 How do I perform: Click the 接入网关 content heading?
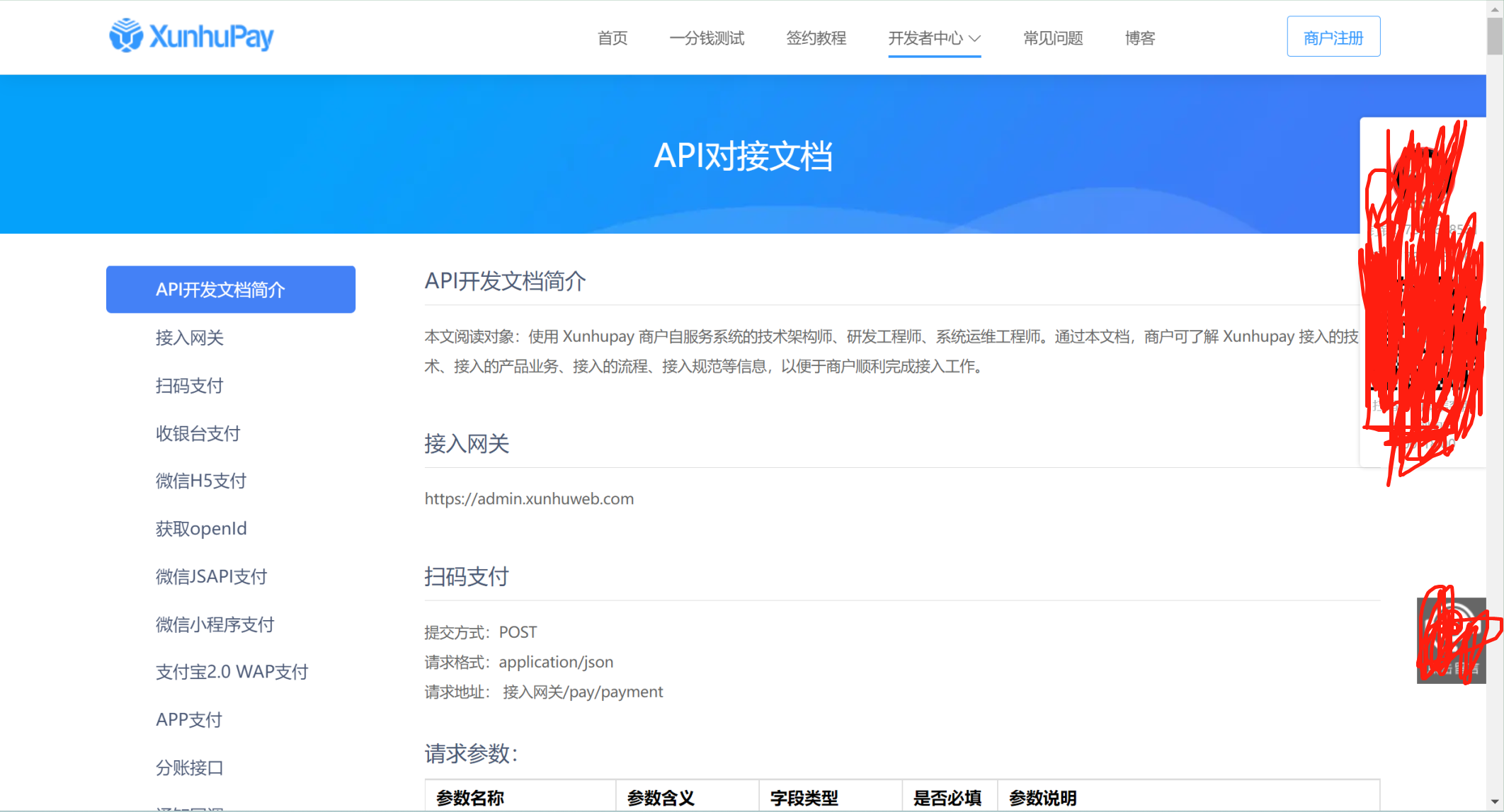[x=467, y=444]
